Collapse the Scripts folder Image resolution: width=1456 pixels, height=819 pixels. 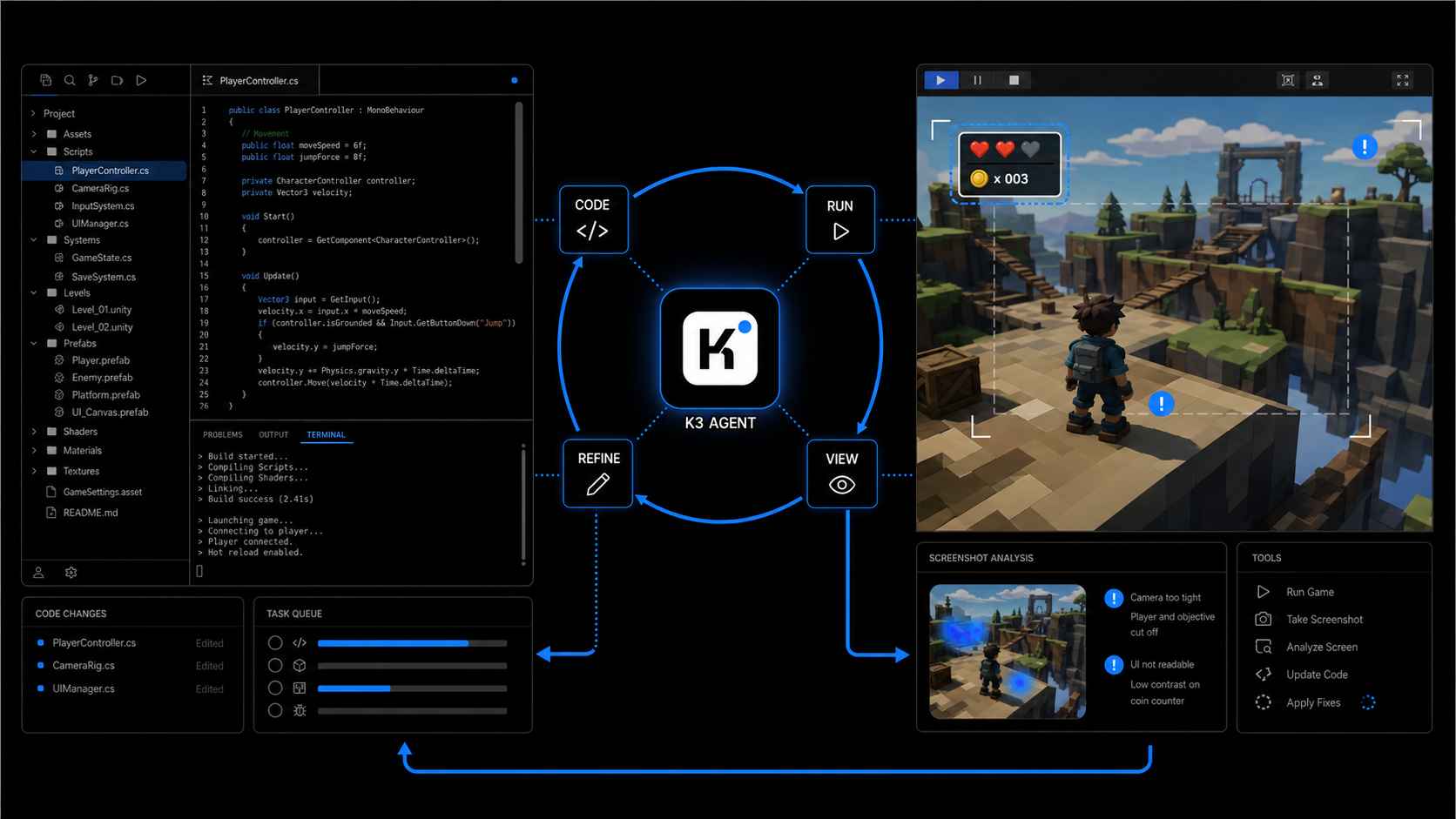[x=33, y=151]
